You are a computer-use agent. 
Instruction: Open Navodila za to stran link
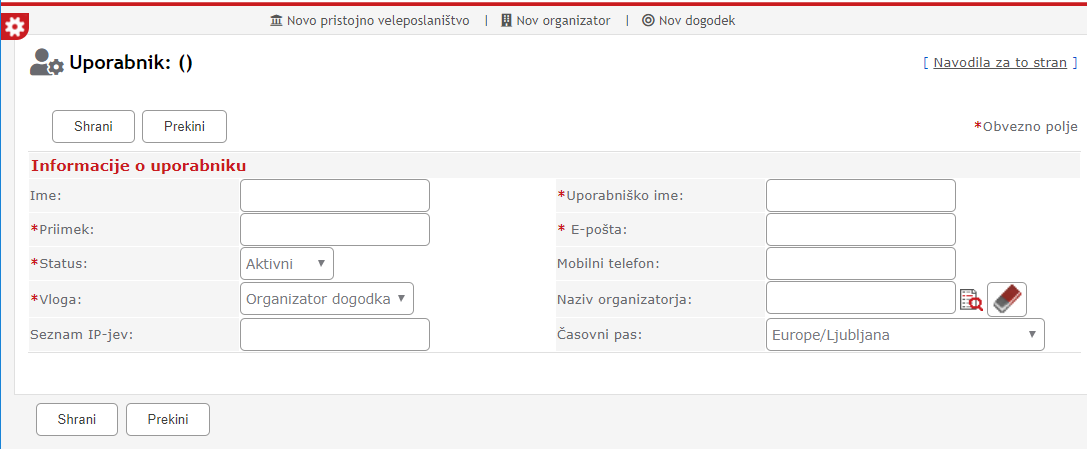1000,62
